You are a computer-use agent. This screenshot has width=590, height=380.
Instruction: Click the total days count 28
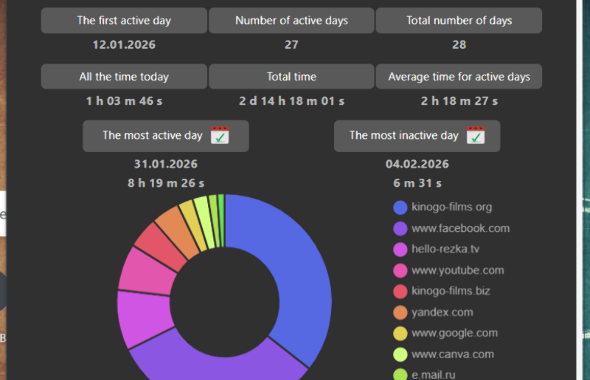coord(459,45)
